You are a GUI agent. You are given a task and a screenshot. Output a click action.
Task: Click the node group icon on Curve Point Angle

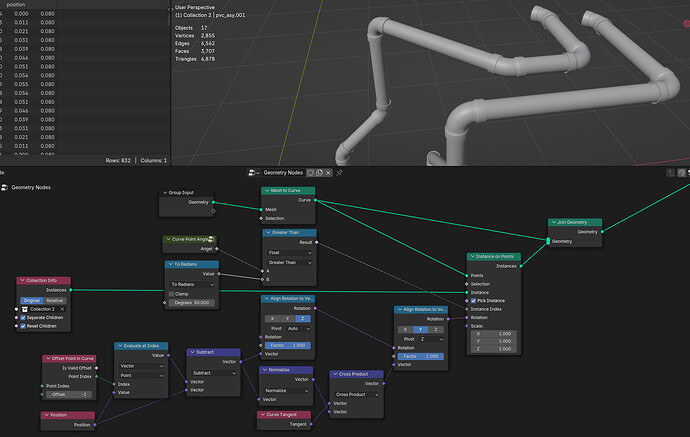point(211,239)
